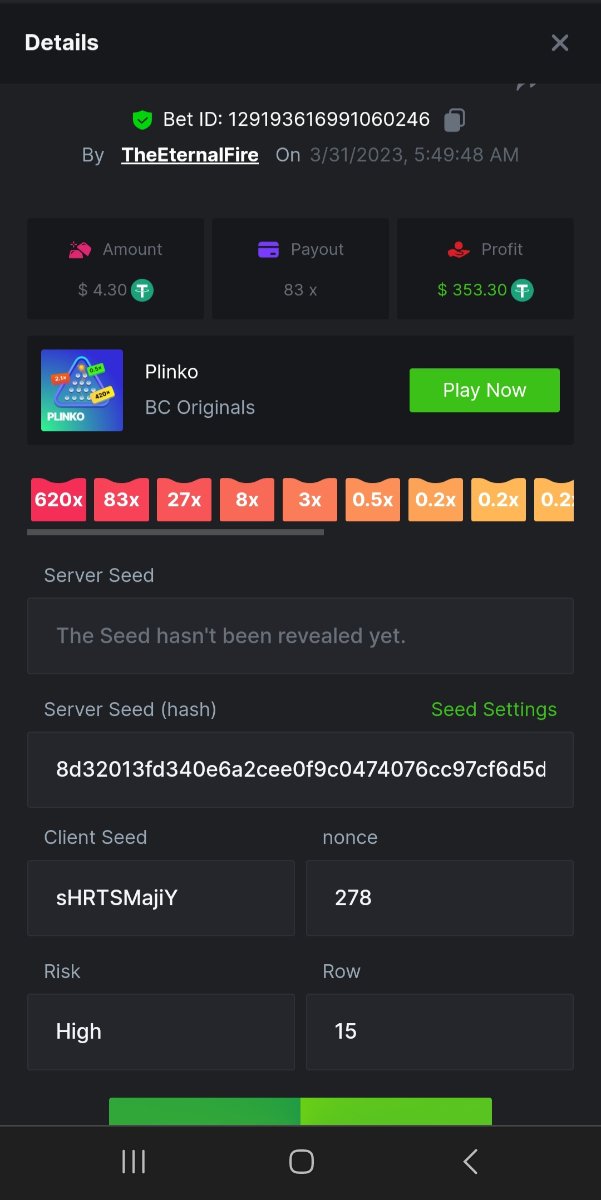The height and width of the screenshot is (1200, 601).
Task: Click the Server Seed hash field
Action: coord(300,770)
